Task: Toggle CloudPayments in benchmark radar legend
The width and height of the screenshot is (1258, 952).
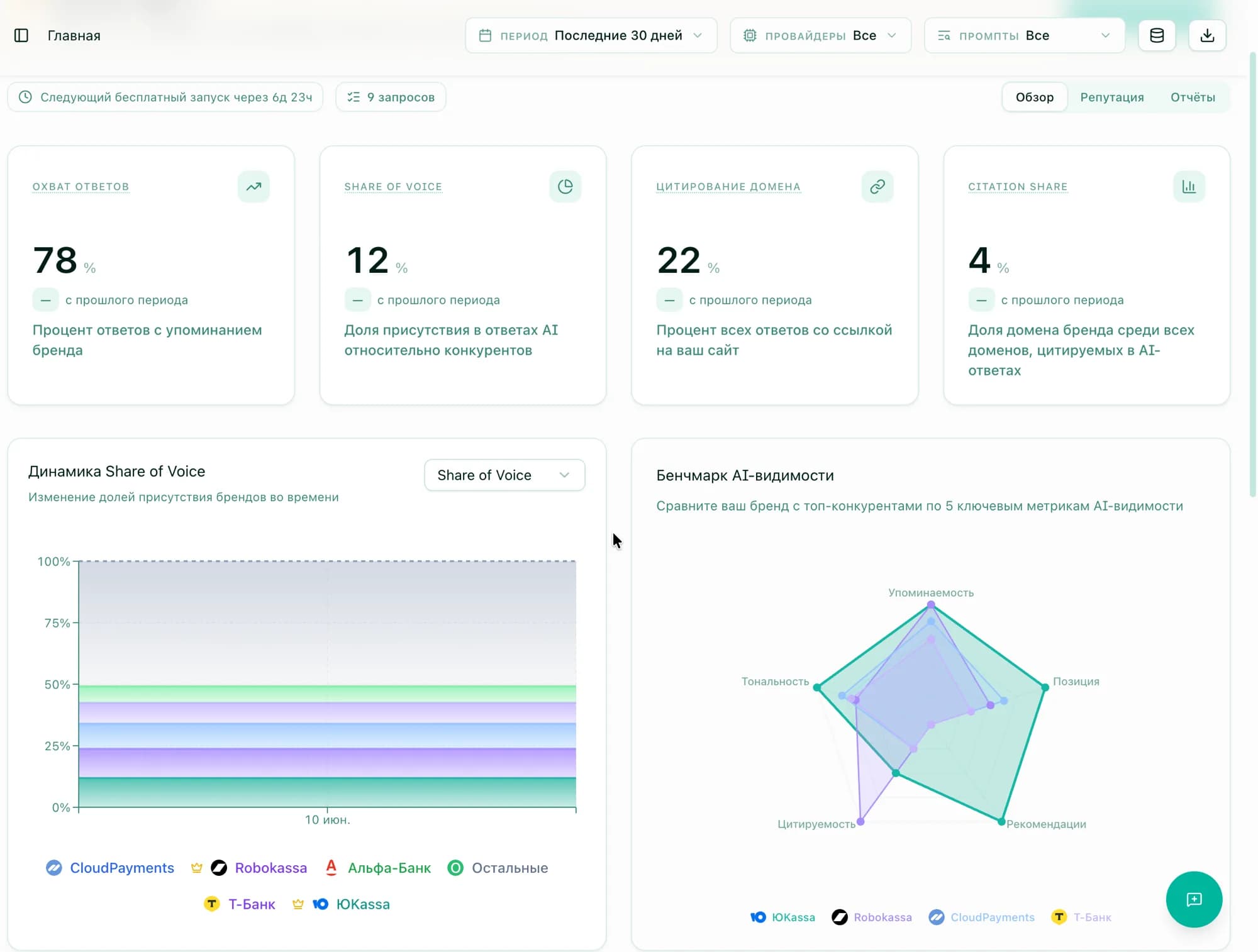Action: click(x=981, y=917)
